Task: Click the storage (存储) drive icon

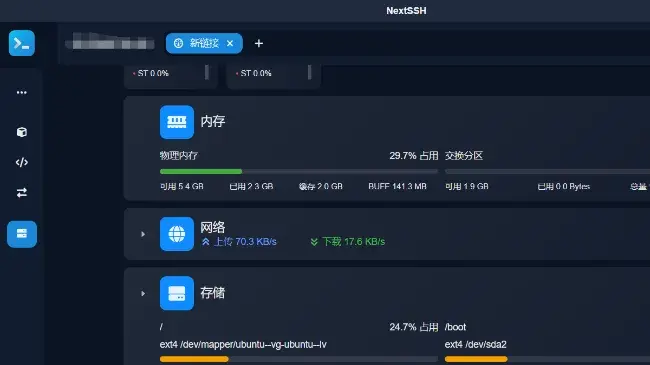Action: 177,293
